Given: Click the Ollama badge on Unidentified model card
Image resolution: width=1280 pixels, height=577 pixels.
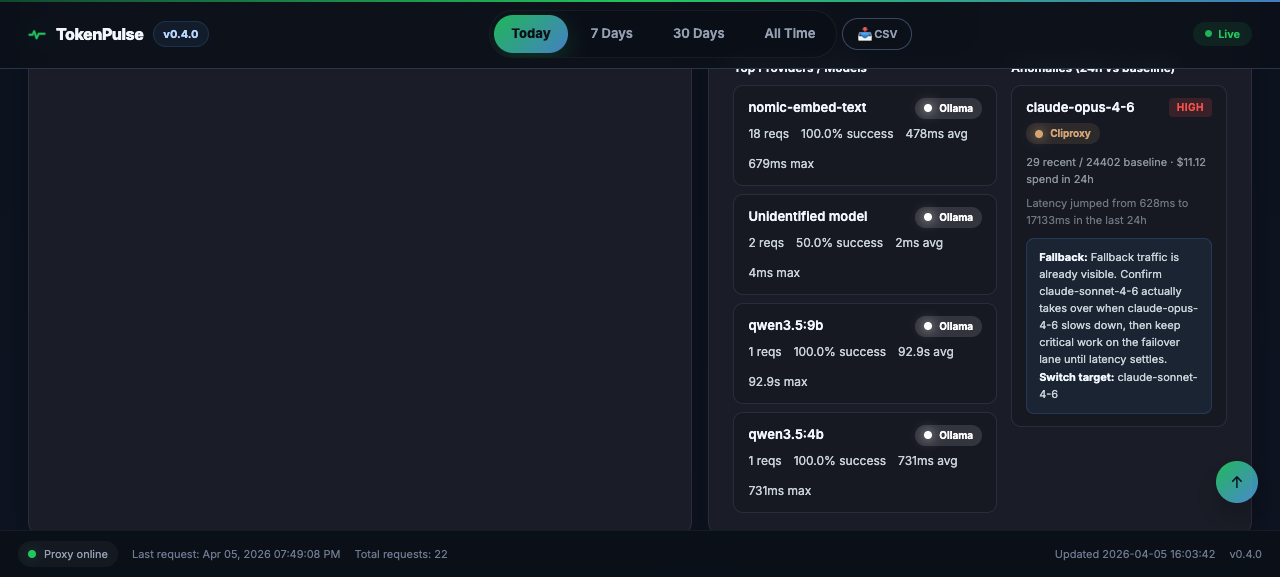Looking at the screenshot, I should click(948, 217).
